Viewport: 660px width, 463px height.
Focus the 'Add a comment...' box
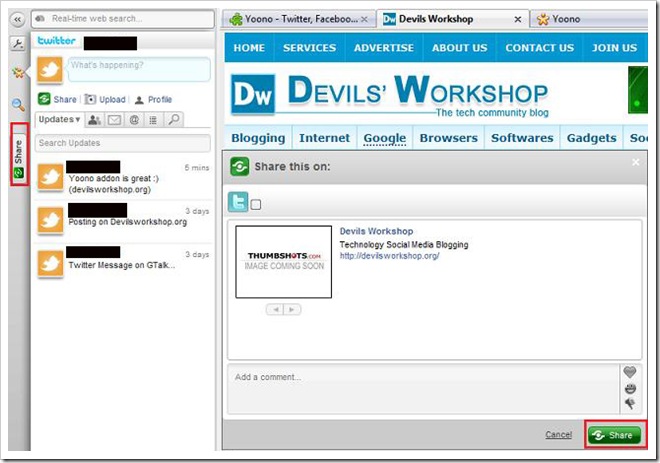(423, 388)
